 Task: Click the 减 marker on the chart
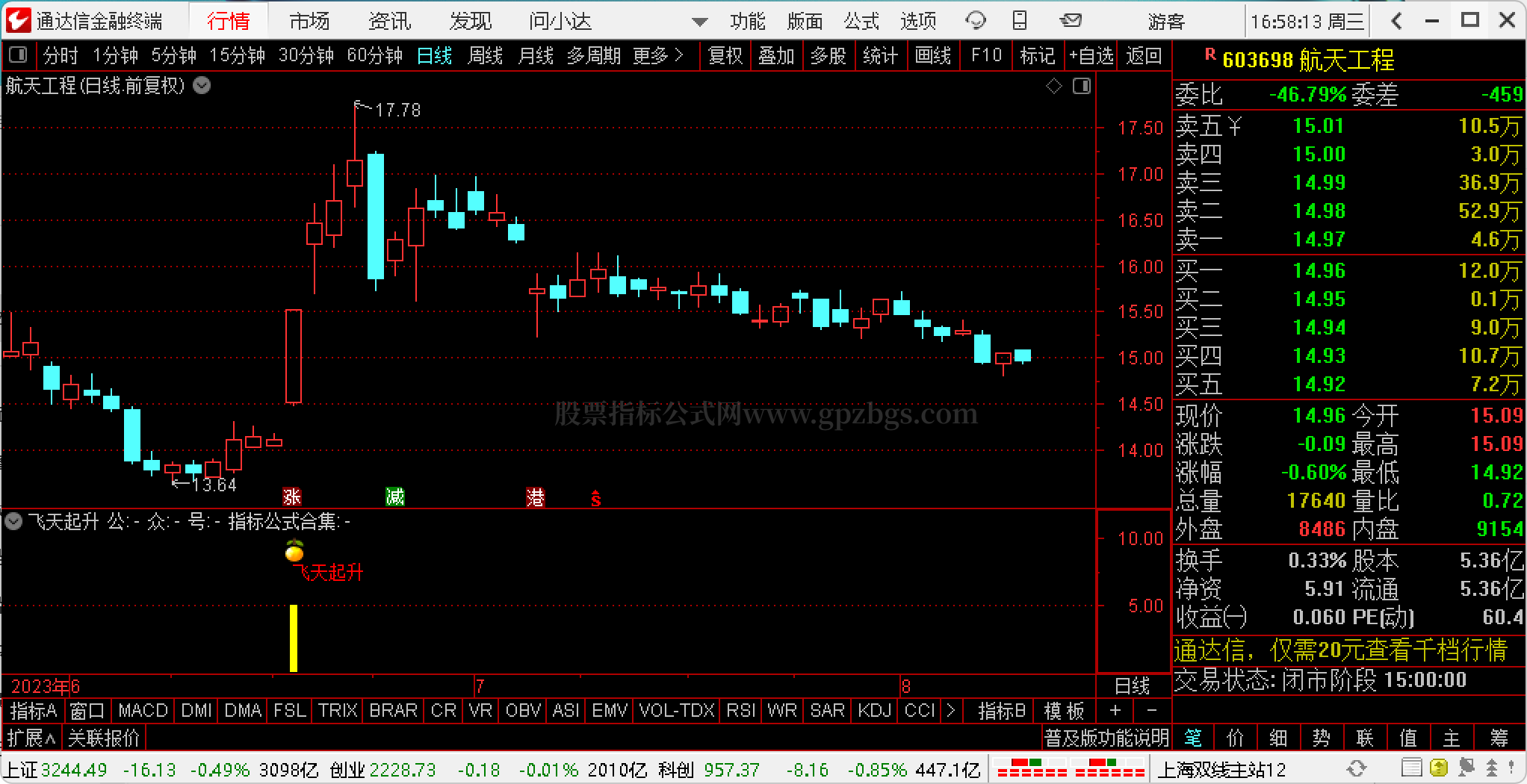coord(394,497)
